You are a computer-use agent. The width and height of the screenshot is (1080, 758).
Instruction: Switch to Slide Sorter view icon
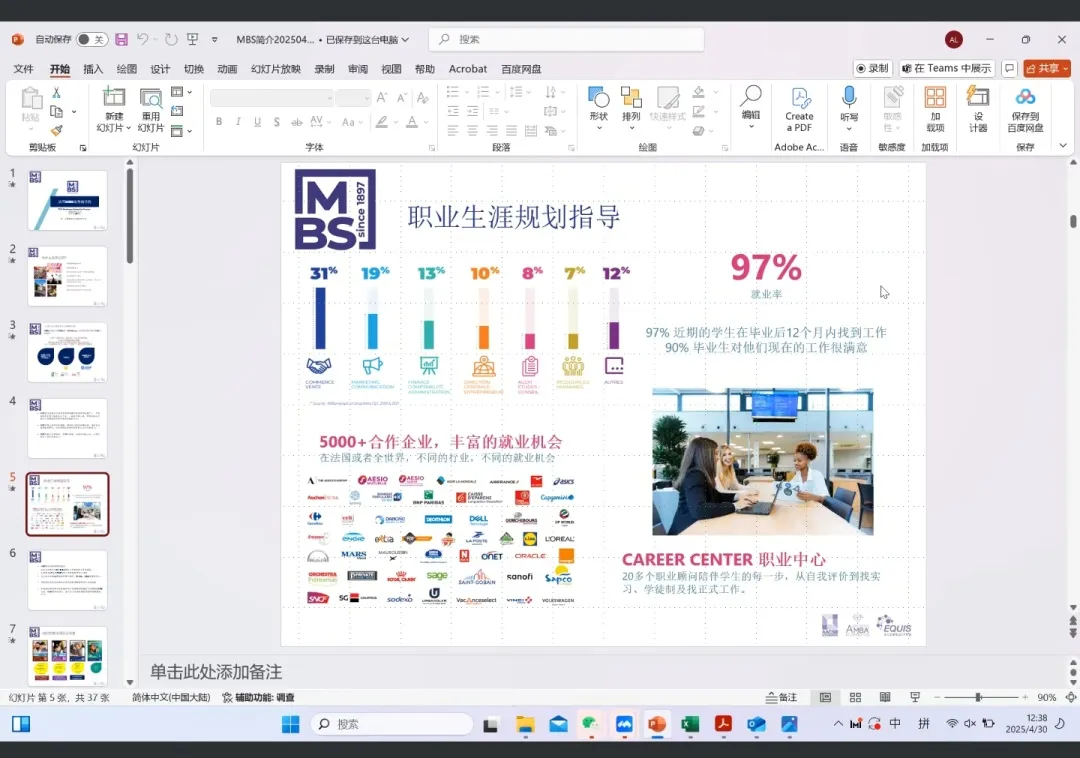855,697
